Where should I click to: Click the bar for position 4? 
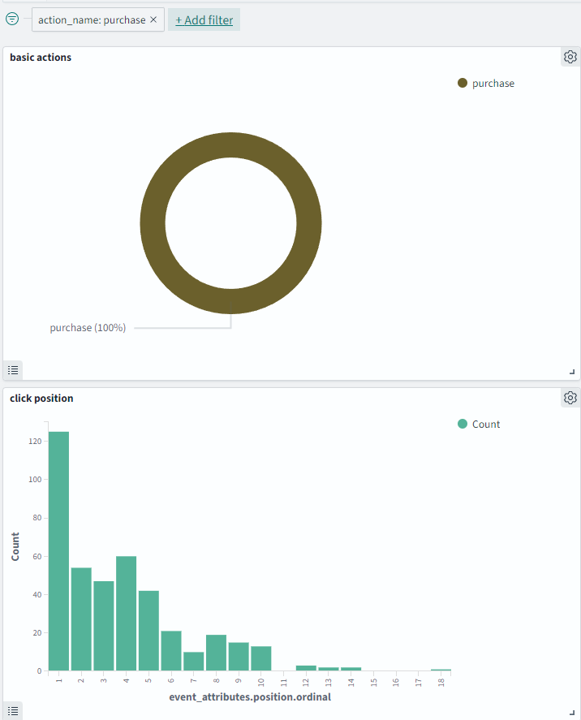click(126, 613)
